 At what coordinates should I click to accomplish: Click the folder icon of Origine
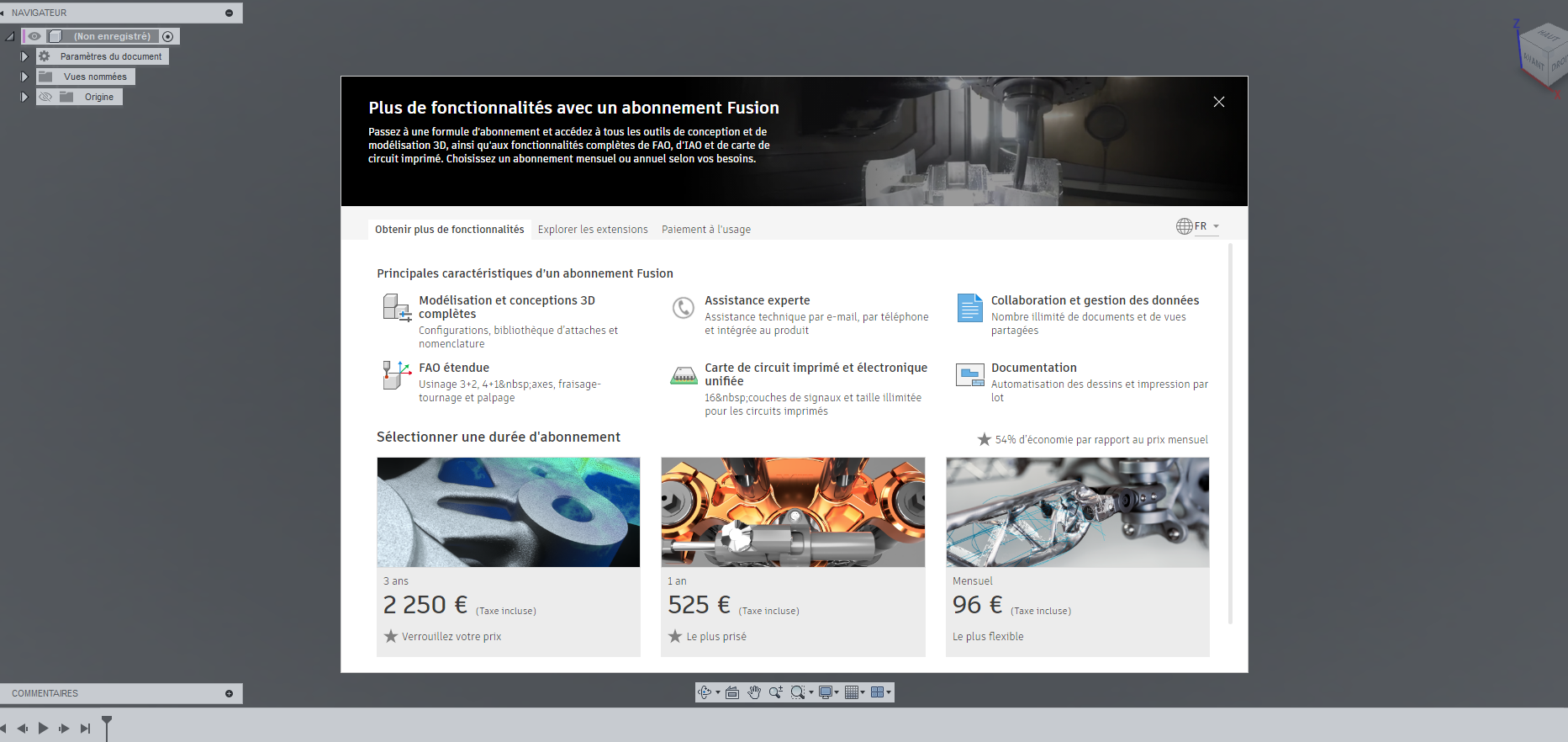point(66,97)
